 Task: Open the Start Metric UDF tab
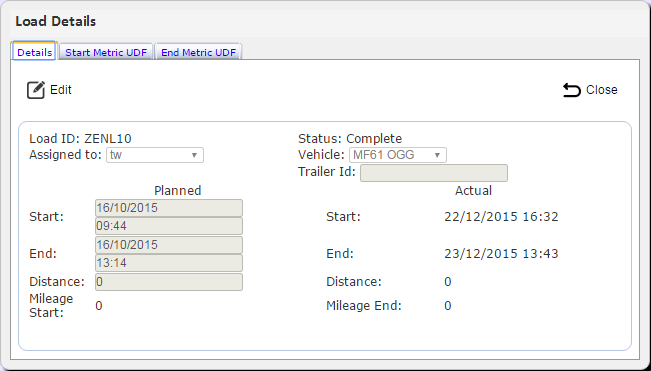[106, 52]
